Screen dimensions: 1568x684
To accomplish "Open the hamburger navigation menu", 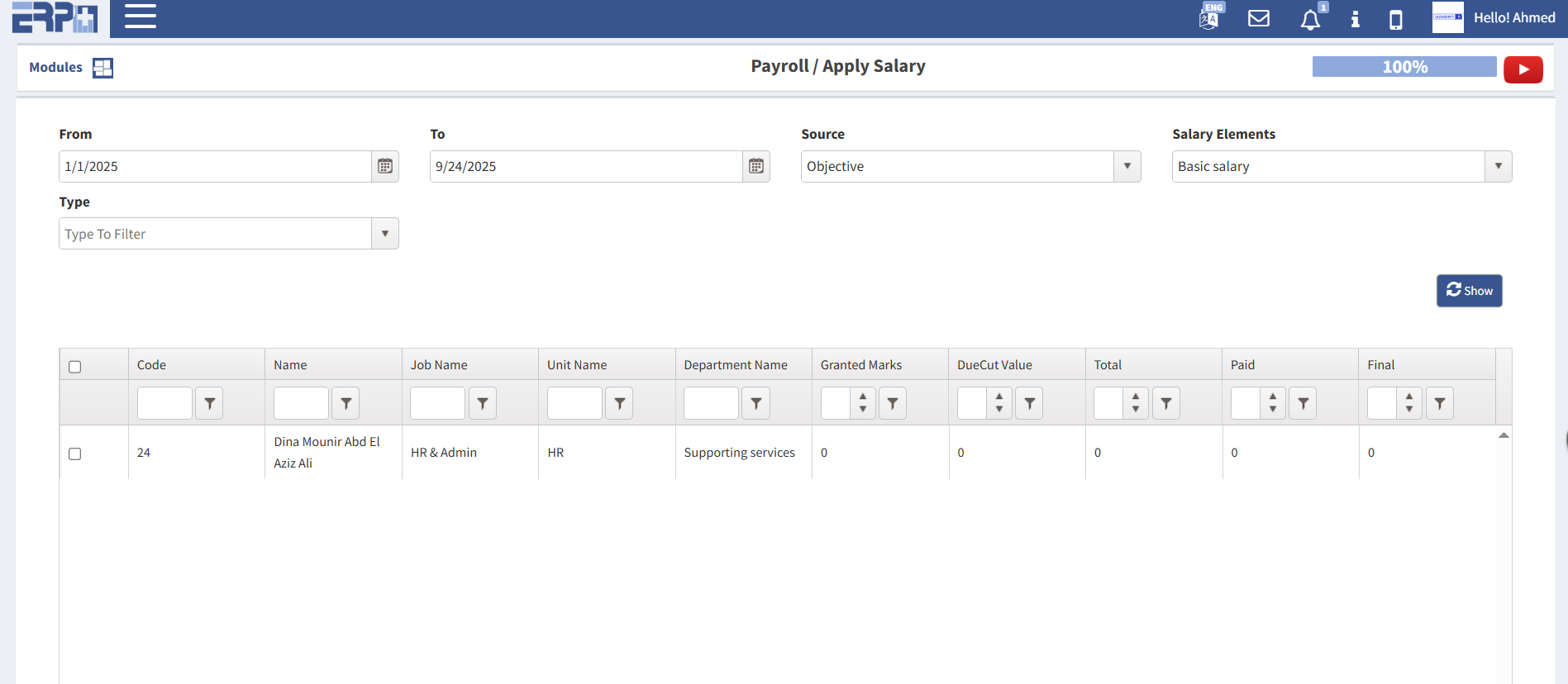I will [x=140, y=17].
